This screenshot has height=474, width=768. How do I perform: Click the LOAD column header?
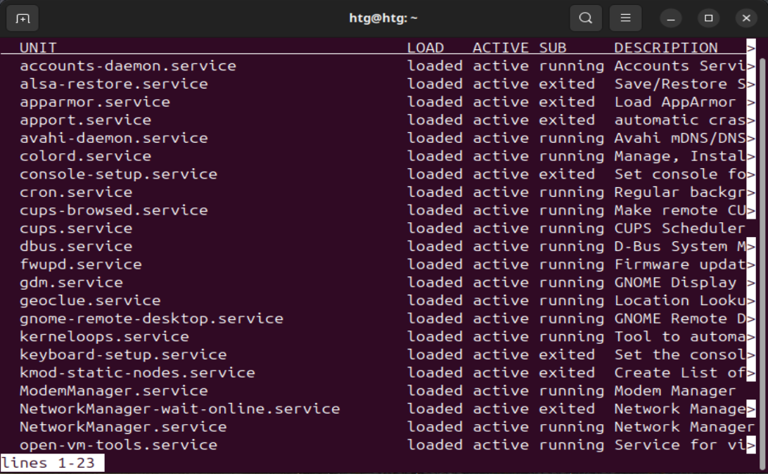(x=426, y=48)
